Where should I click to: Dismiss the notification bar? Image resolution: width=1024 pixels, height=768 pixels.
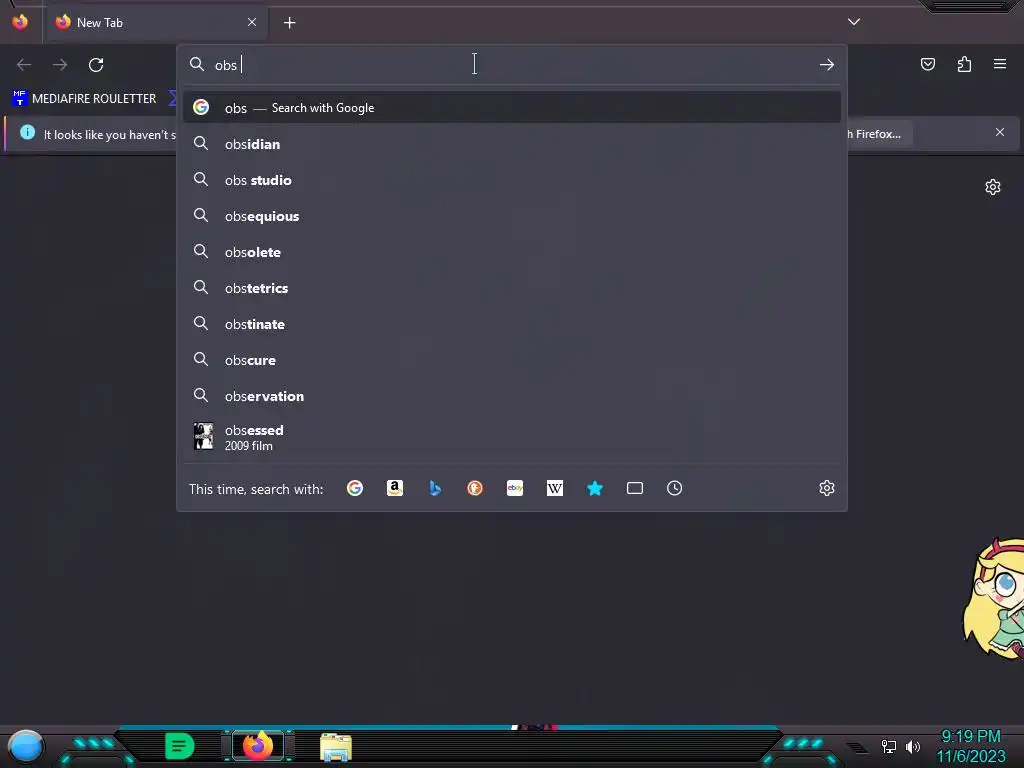(x=1000, y=133)
